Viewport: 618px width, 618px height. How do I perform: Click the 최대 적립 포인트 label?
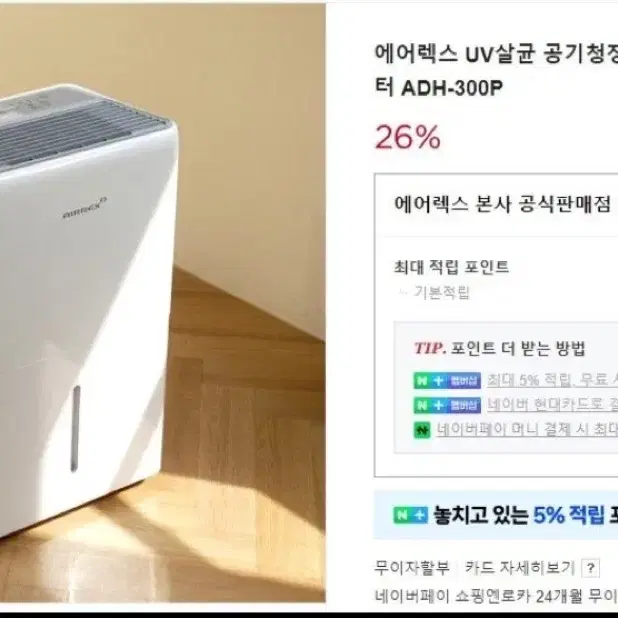tap(451, 267)
